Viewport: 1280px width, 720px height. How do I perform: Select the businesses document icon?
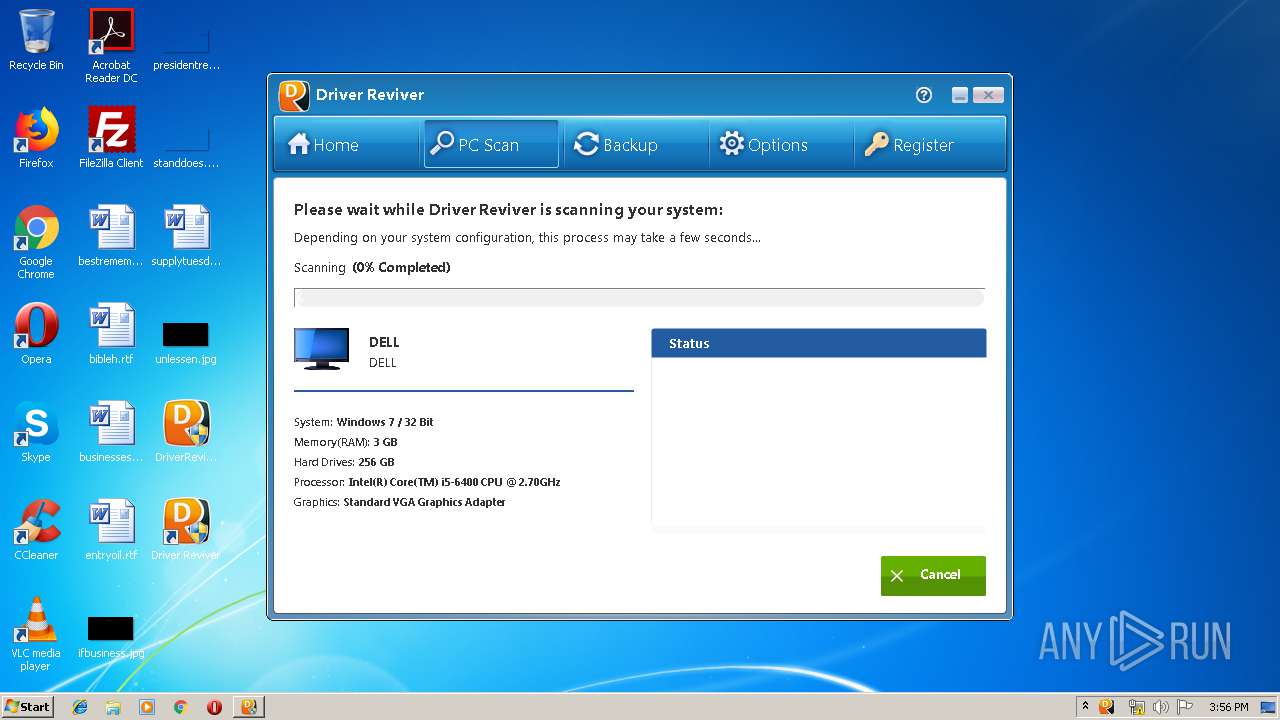point(111,432)
